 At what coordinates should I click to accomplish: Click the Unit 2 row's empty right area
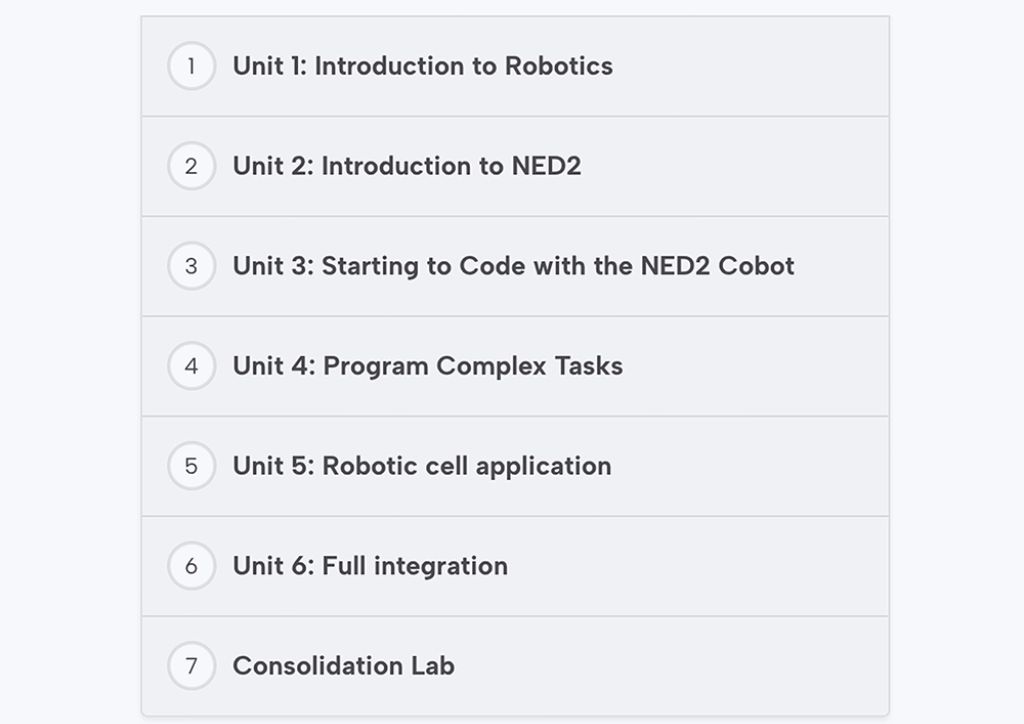(x=735, y=166)
